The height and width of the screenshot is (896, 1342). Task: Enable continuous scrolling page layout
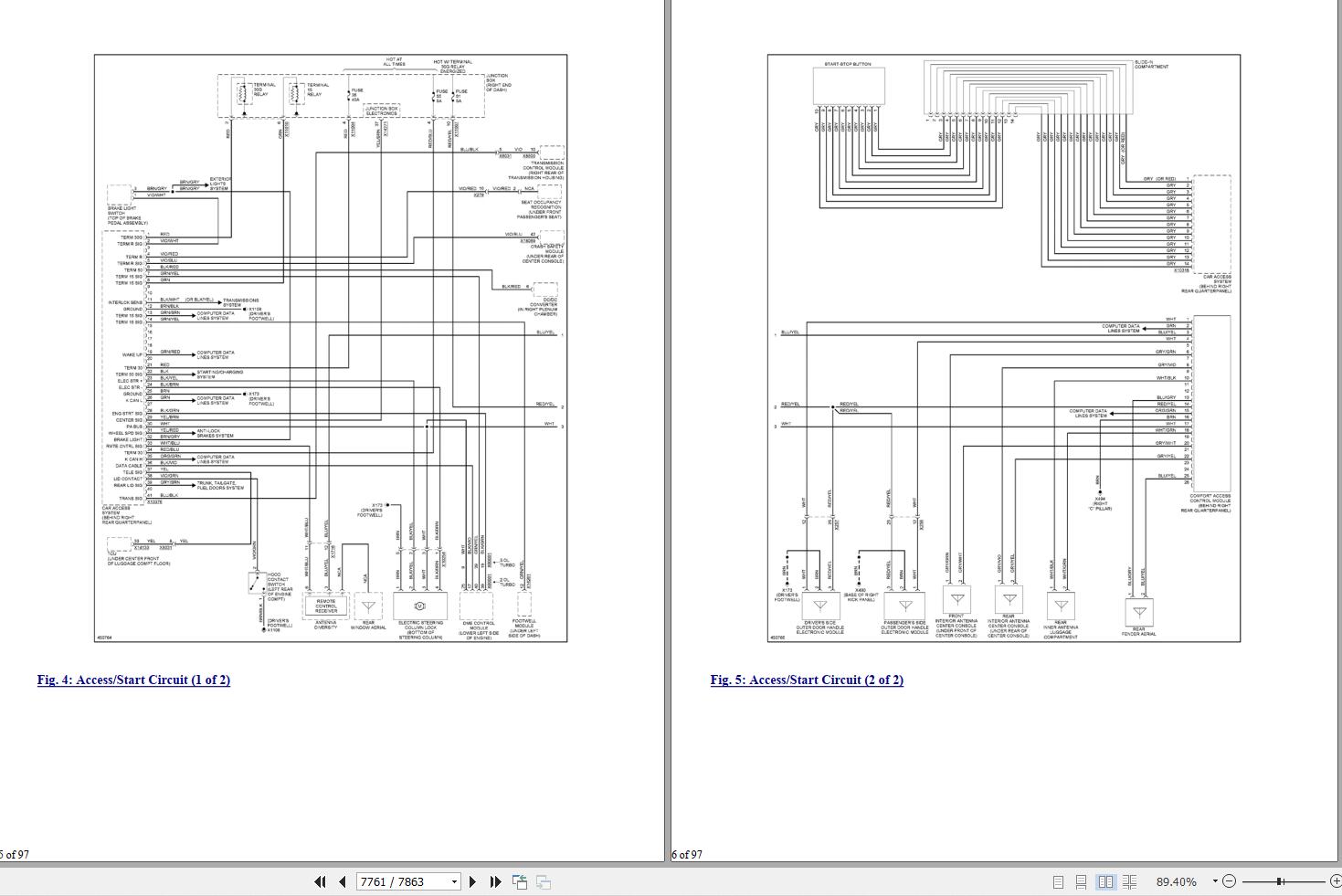coord(1082,881)
